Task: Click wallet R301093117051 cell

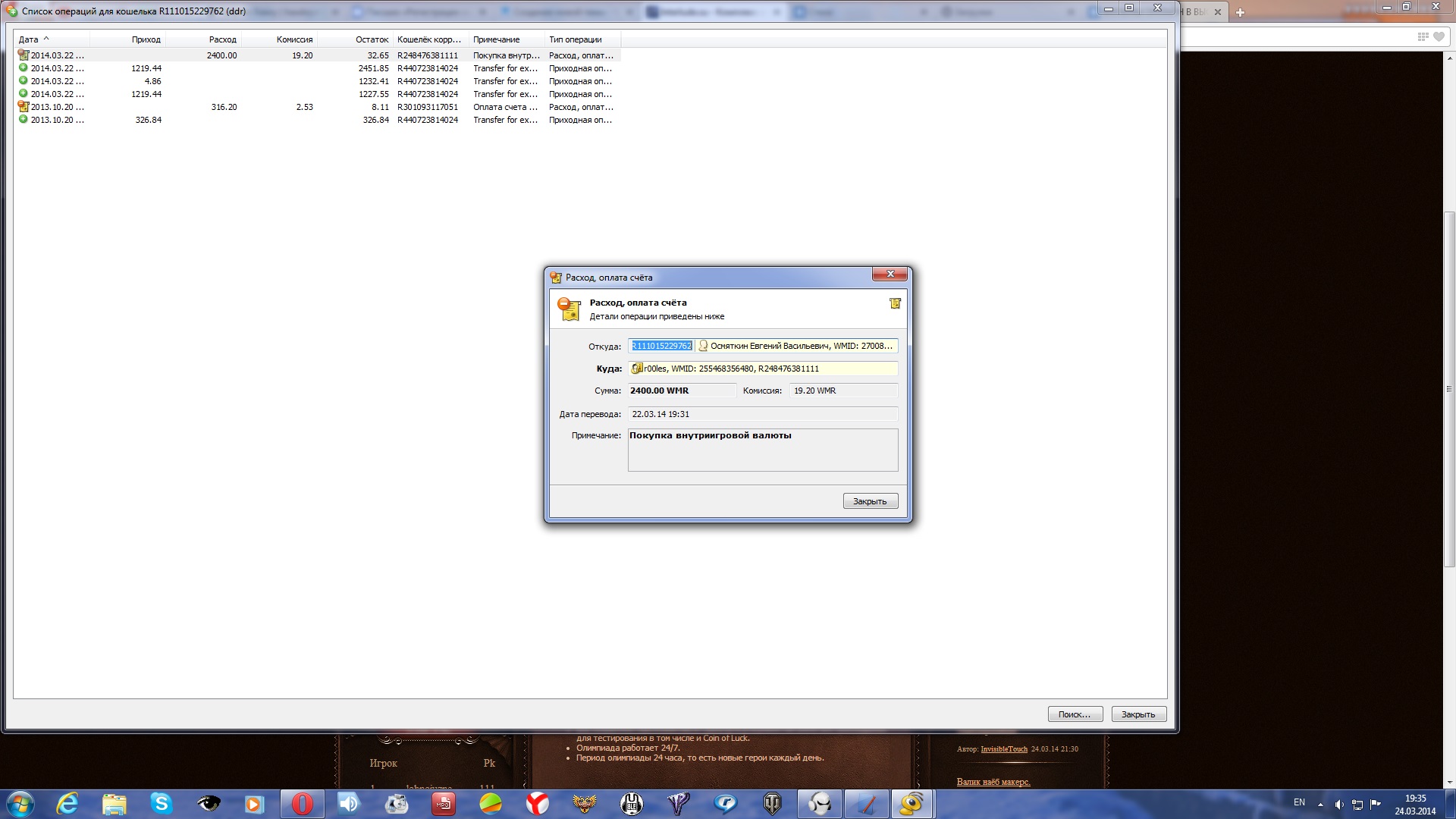Action: 428,107
